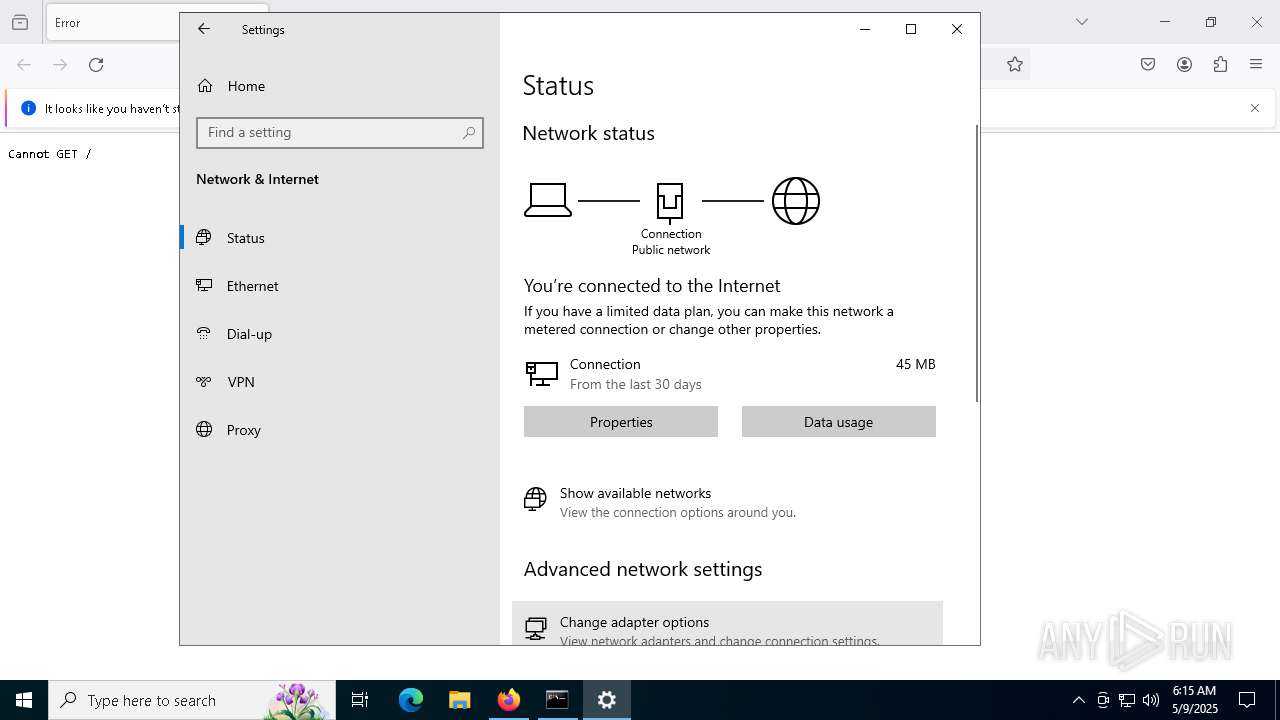Click the network tray icon
1280x720 pixels.
[x=1127, y=700]
